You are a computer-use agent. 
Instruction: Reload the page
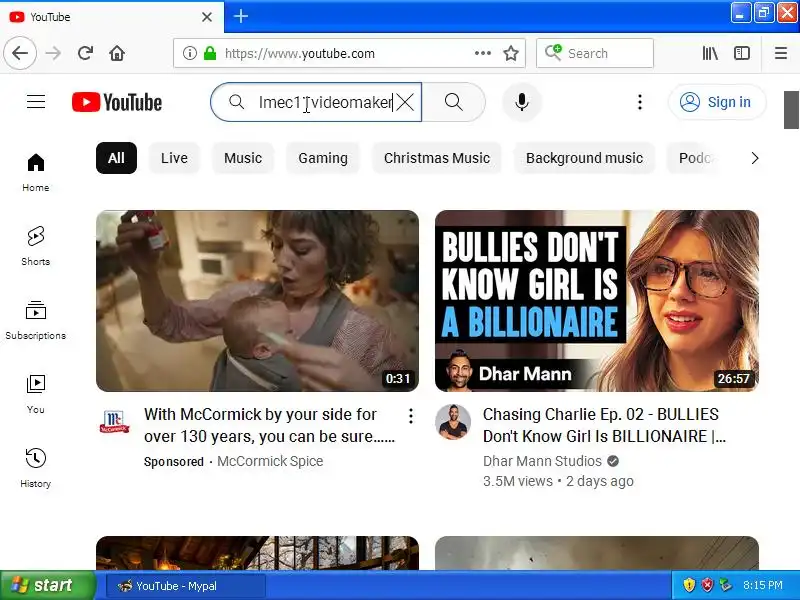coord(85,53)
